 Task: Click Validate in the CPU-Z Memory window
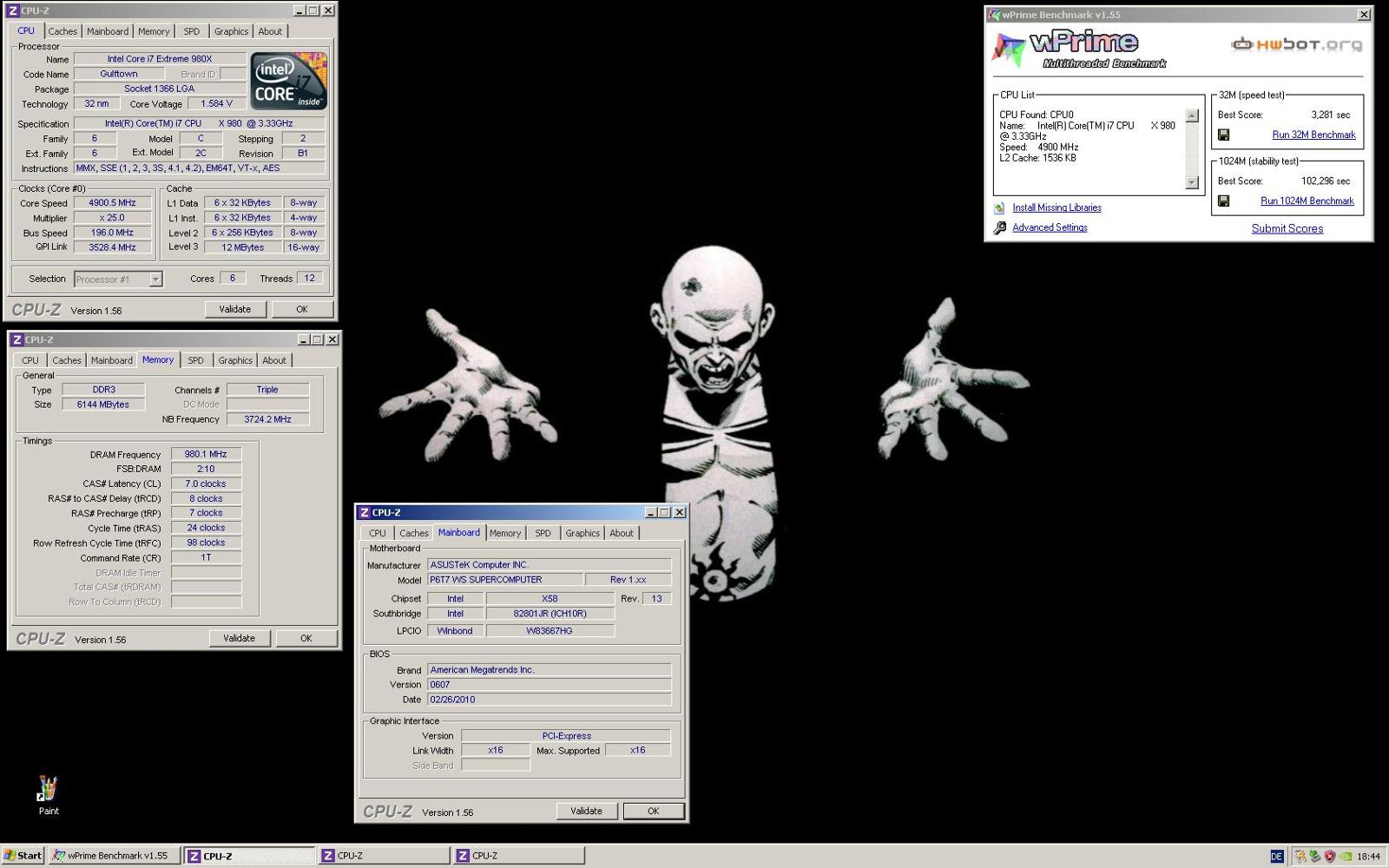point(240,638)
